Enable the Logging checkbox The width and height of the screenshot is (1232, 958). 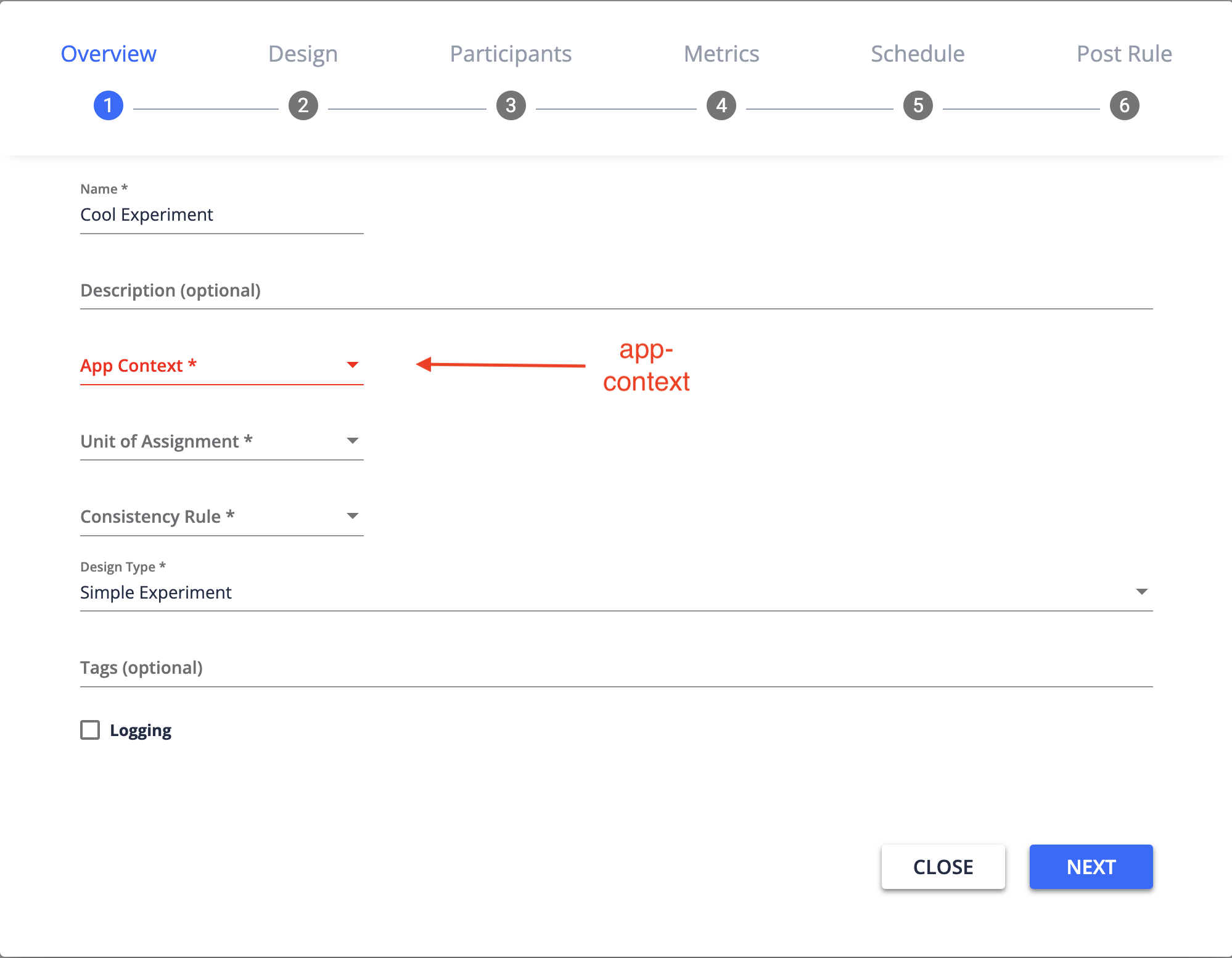[x=90, y=730]
